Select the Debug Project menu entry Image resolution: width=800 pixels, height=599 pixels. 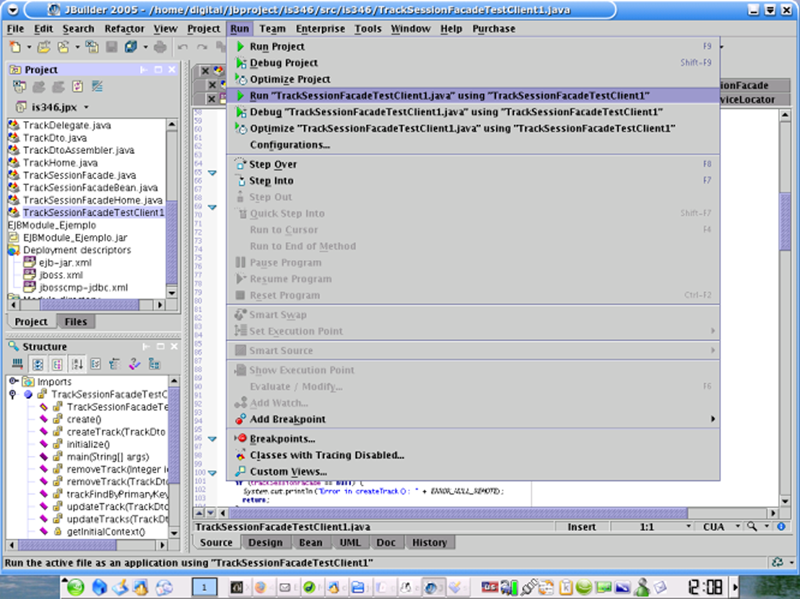tap(283, 63)
